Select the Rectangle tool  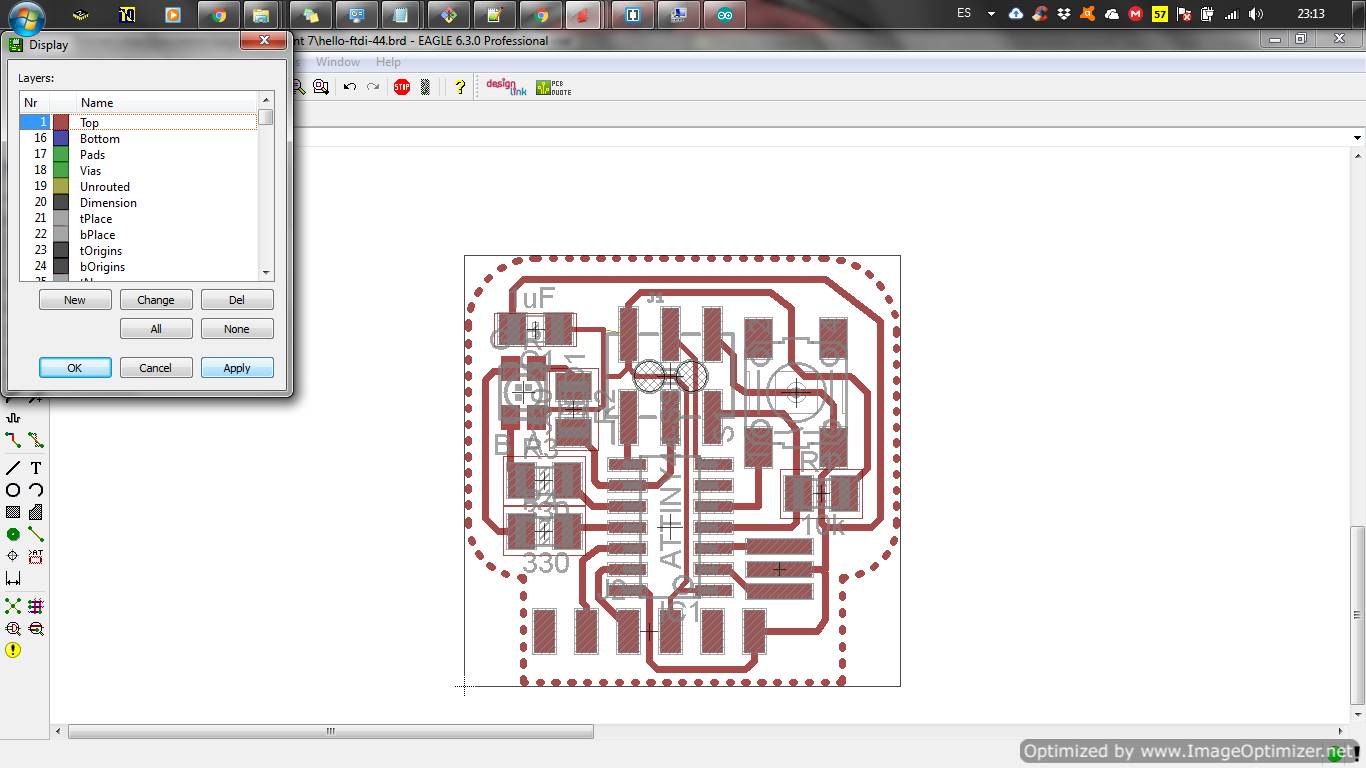click(13, 512)
